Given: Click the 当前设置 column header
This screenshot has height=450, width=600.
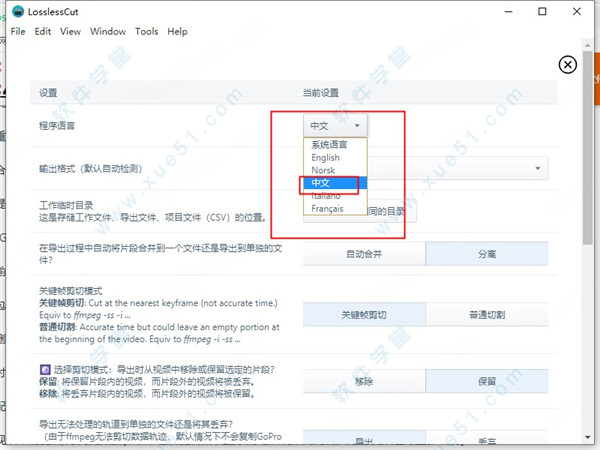Looking at the screenshot, I should tap(321, 93).
